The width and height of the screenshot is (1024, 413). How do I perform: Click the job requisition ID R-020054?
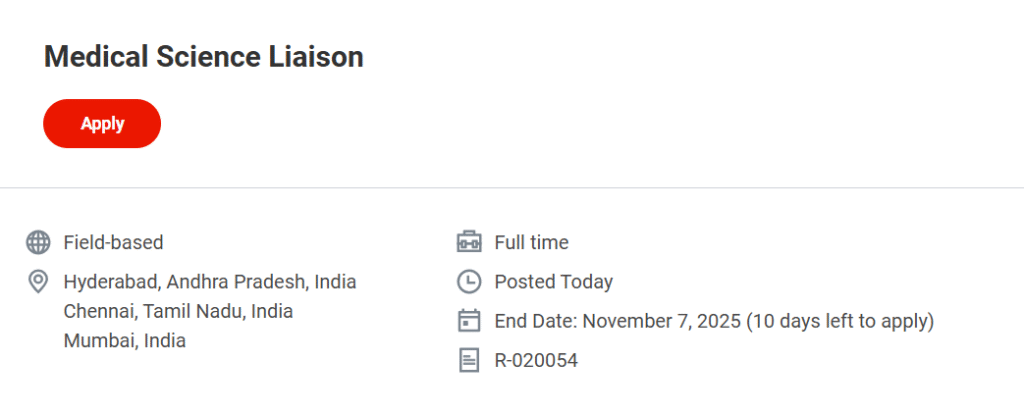coord(536,360)
